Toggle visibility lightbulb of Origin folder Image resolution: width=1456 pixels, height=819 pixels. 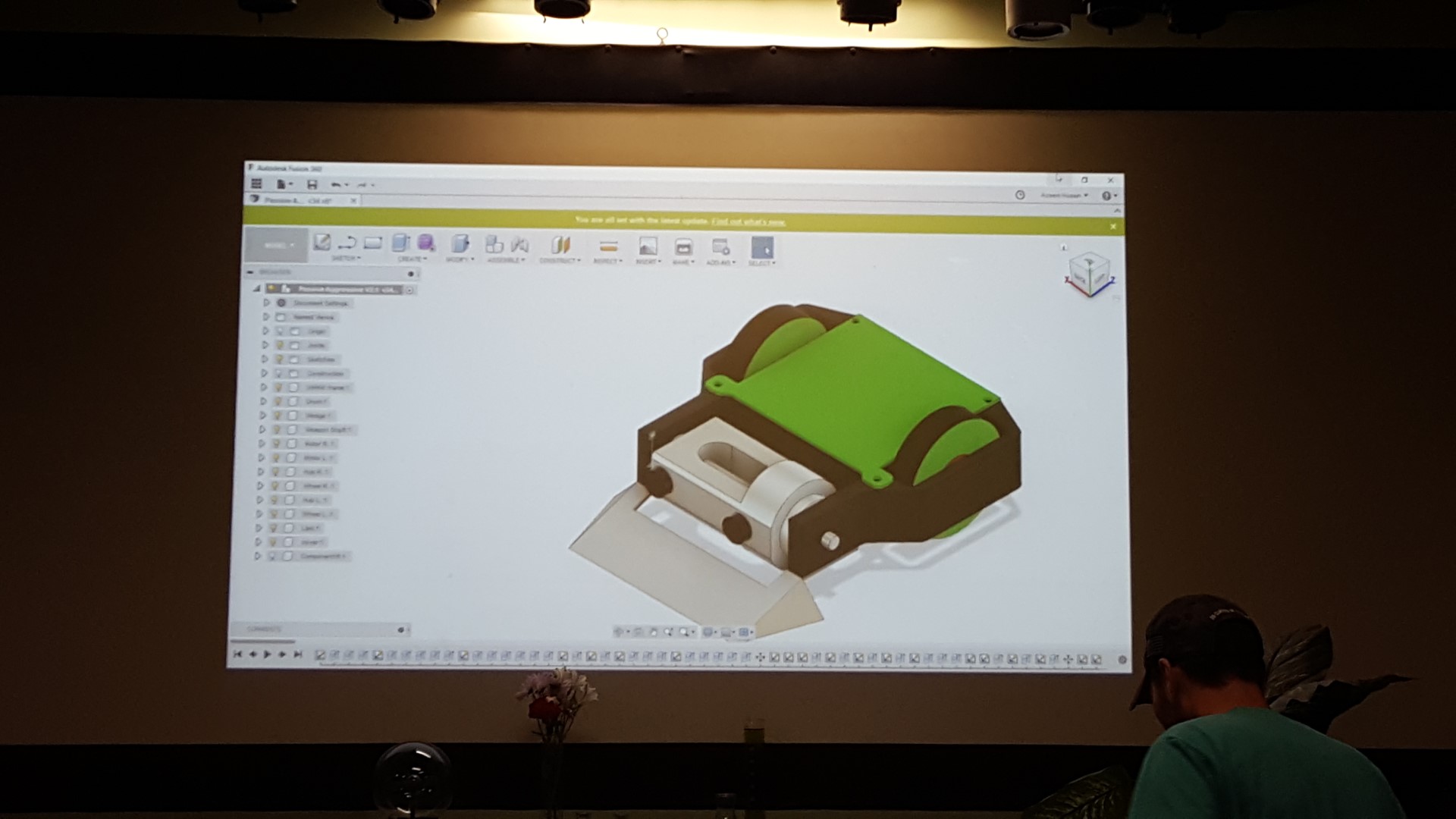pos(279,331)
